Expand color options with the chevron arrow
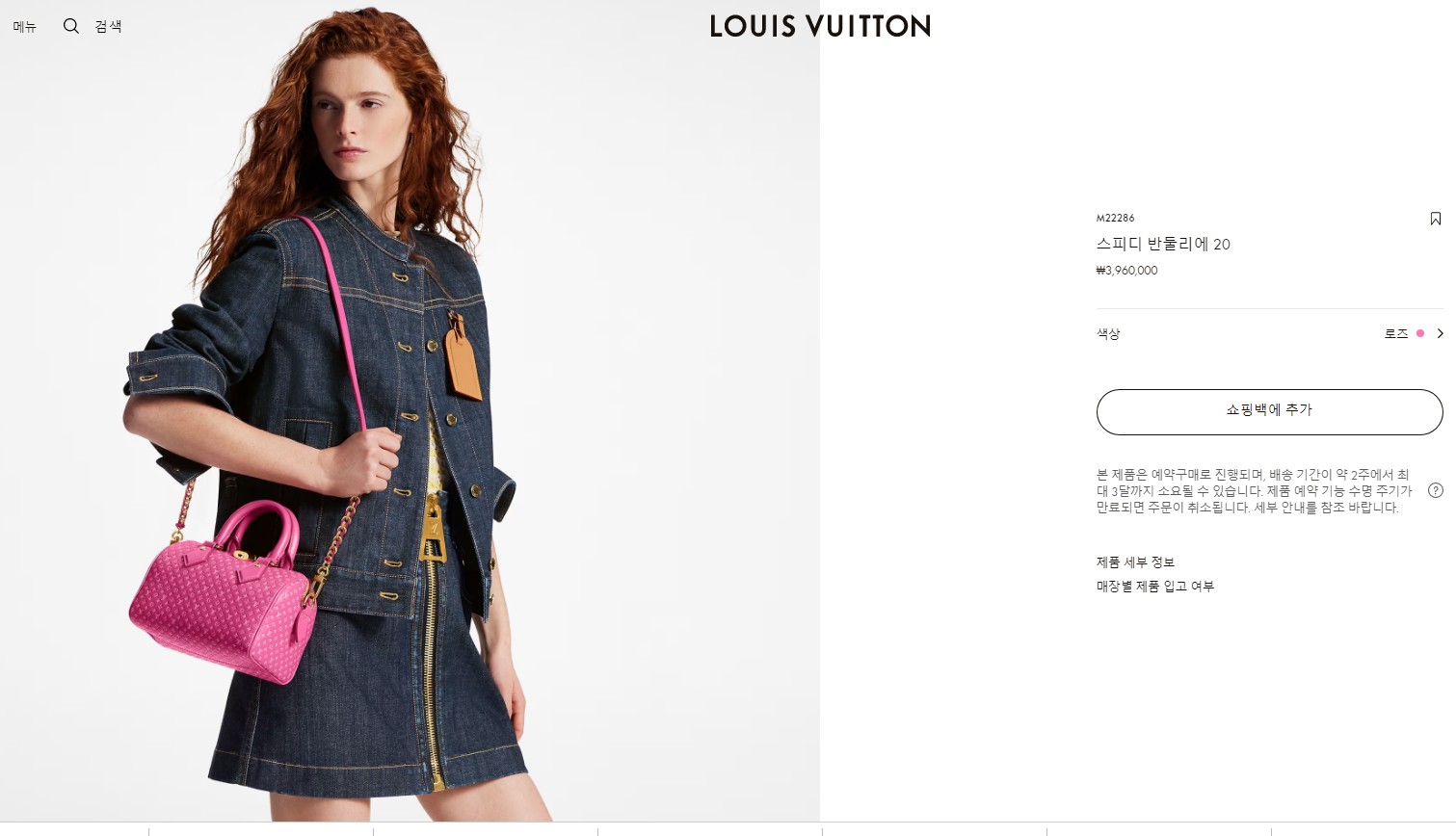 coord(1440,333)
